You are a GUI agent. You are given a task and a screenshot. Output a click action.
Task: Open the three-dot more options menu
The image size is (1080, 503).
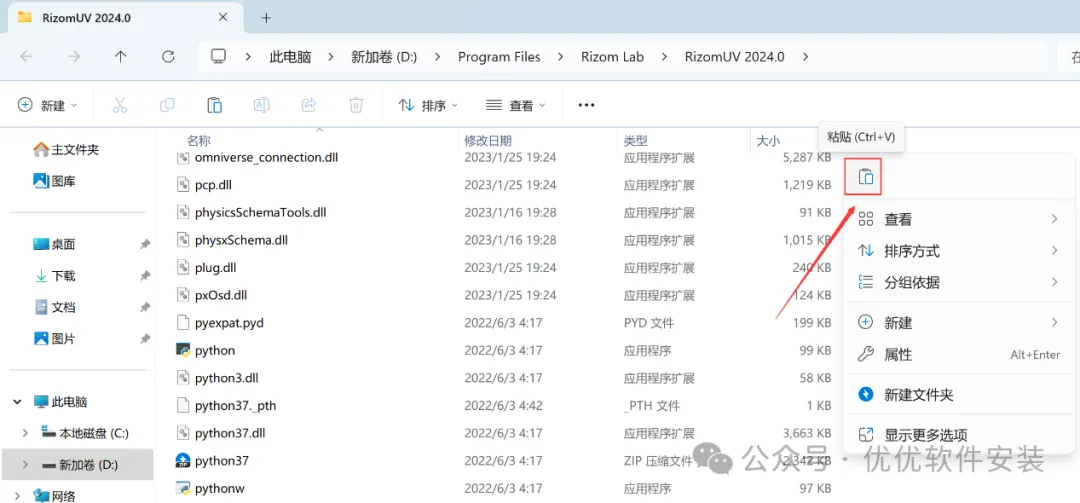pyautogui.click(x=586, y=105)
